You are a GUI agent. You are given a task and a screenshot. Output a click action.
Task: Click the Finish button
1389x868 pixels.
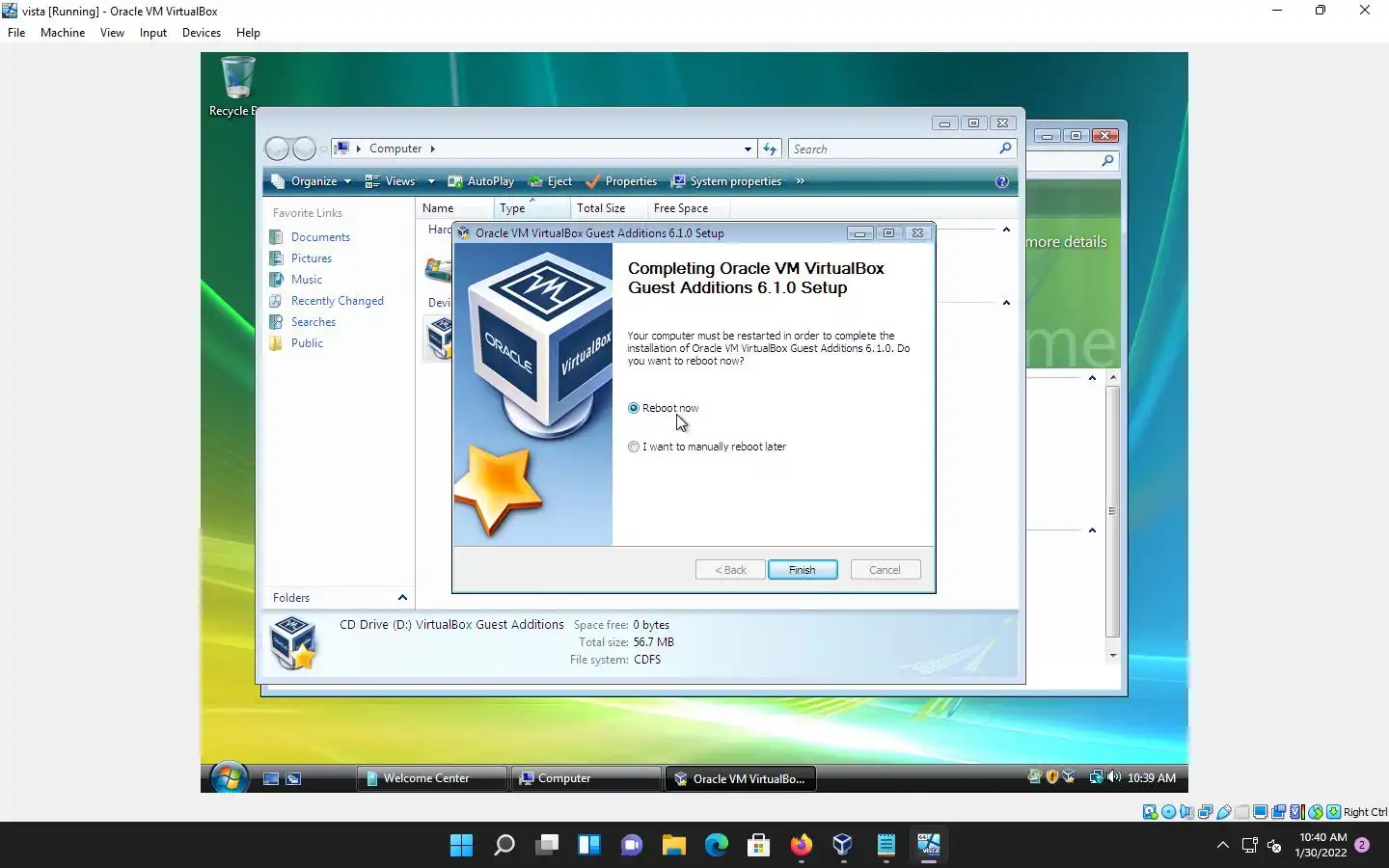tap(803, 570)
